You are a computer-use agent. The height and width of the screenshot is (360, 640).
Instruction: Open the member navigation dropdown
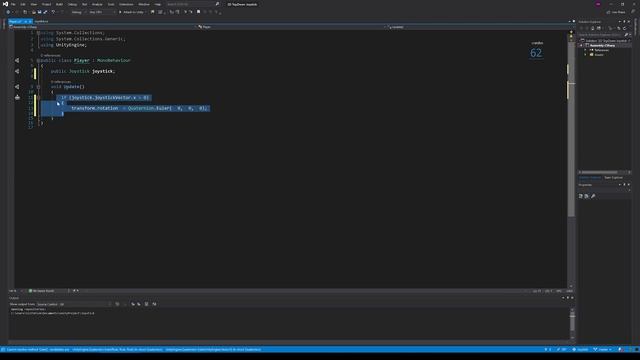(x=478, y=27)
